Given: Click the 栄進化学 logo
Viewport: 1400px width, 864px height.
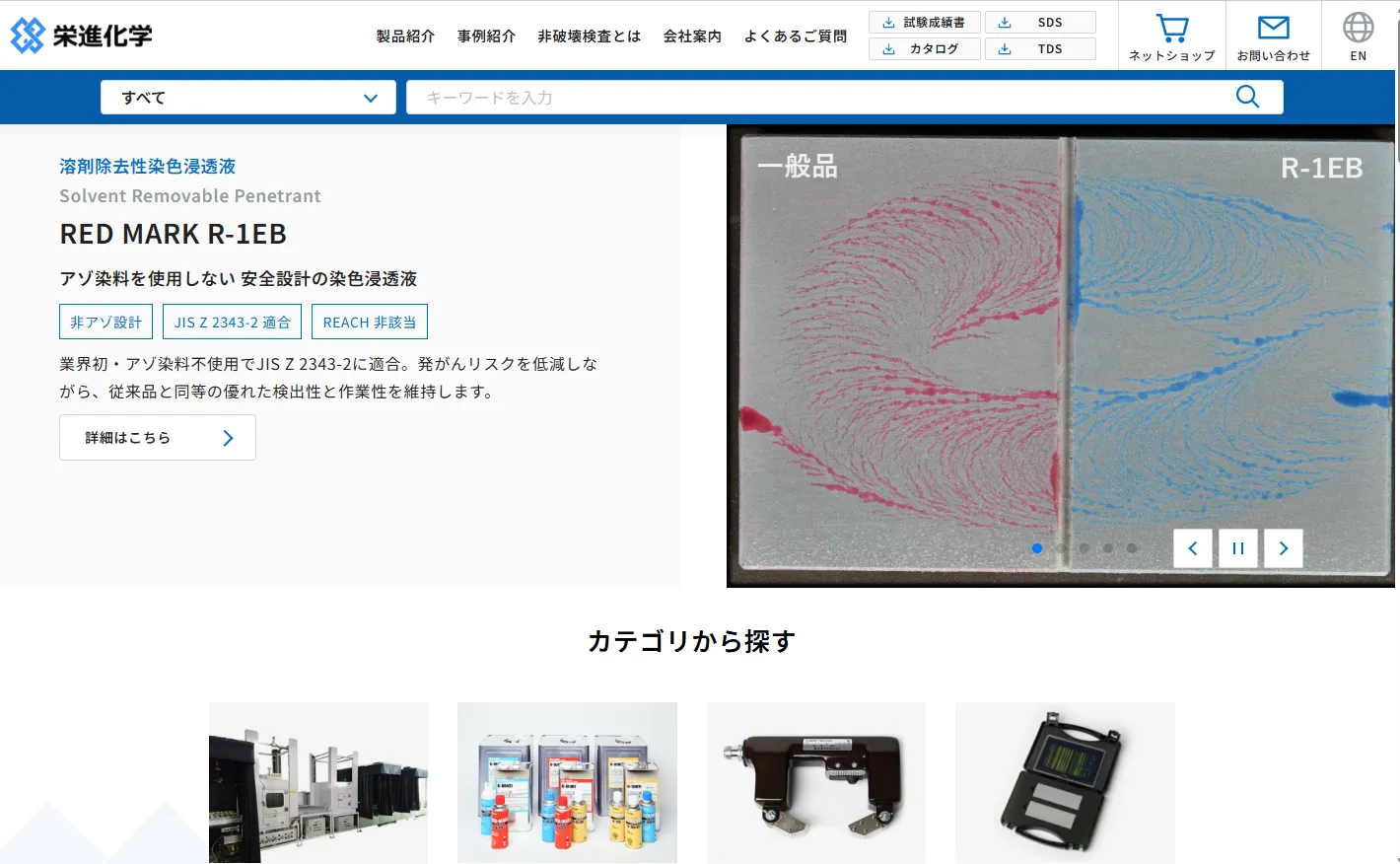Looking at the screenshot, I should point(81,36).
